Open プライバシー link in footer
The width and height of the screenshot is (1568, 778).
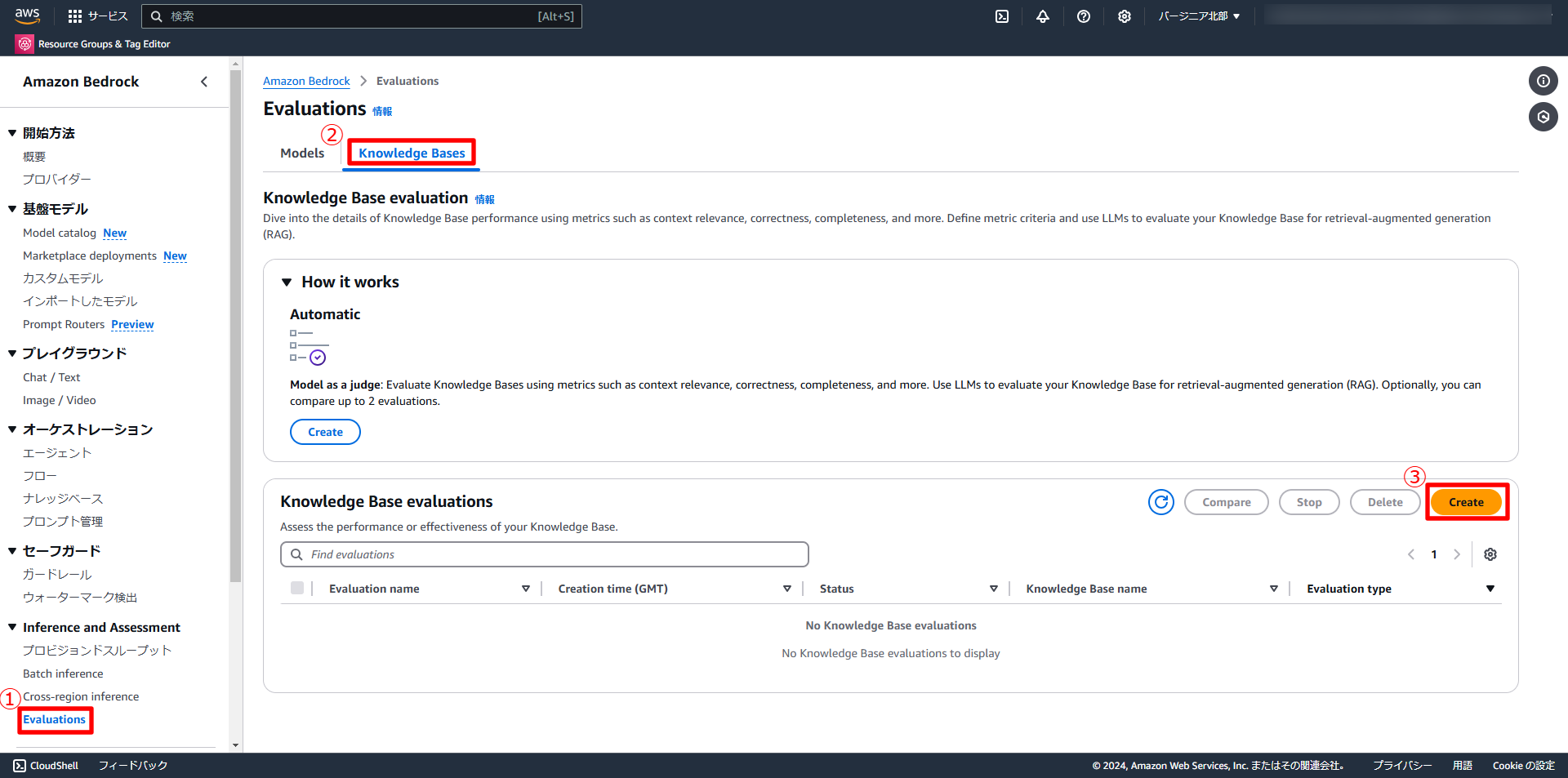point(1402,766)
